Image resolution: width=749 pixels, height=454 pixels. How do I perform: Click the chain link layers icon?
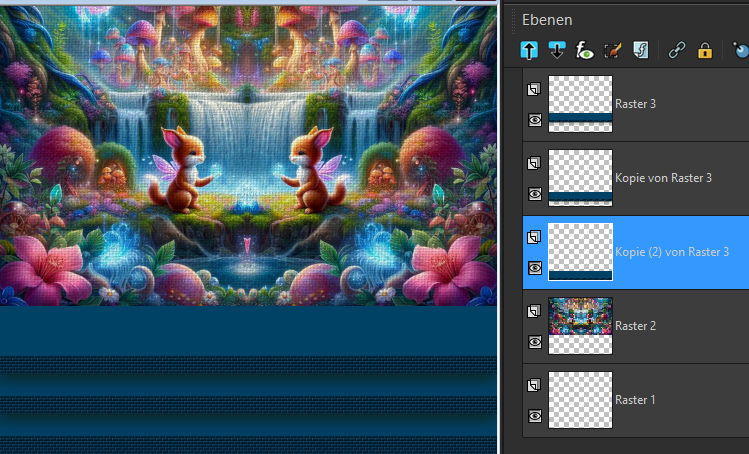(x=677, y=50)
